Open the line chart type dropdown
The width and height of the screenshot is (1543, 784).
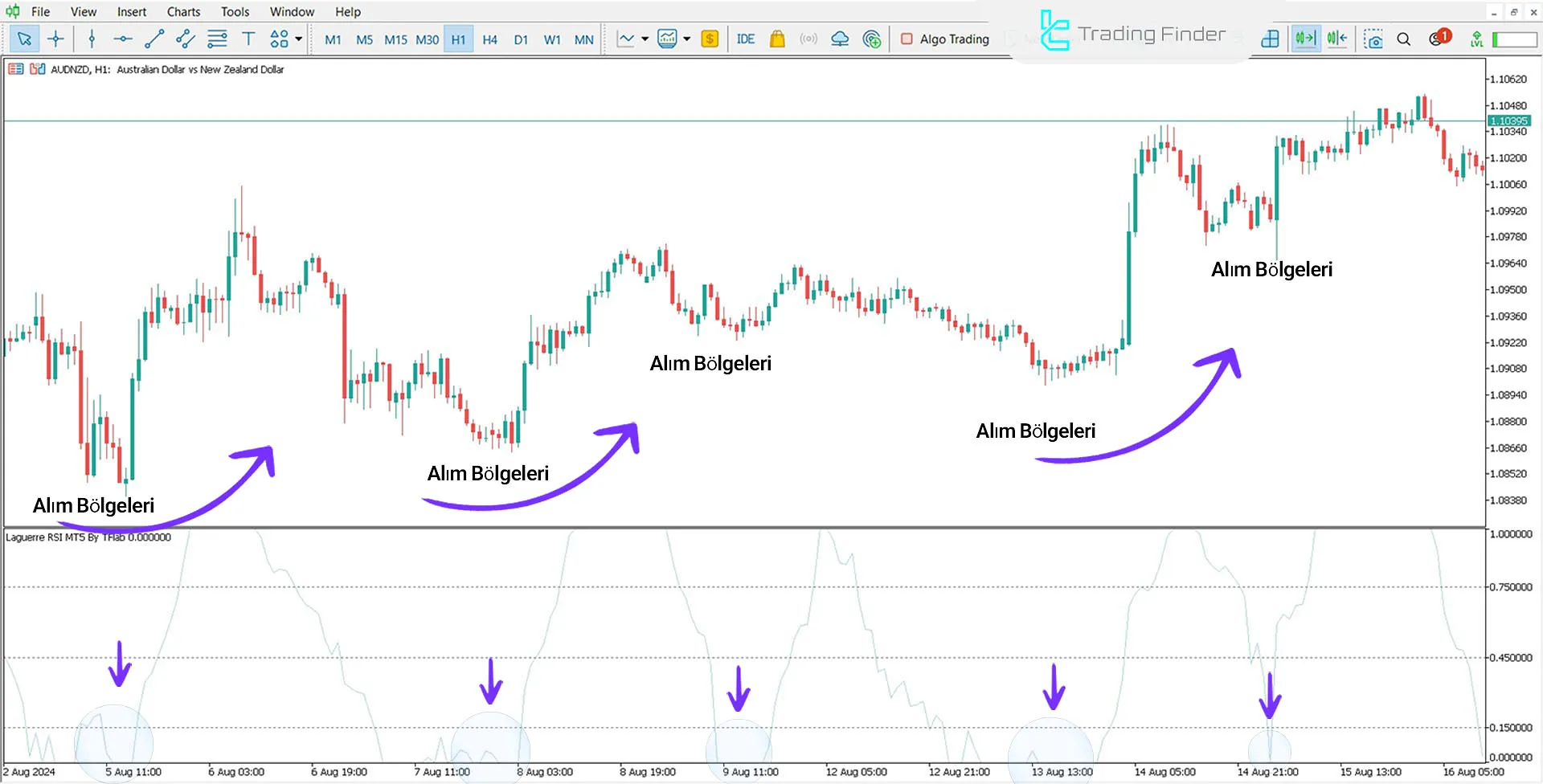[645, 39]
